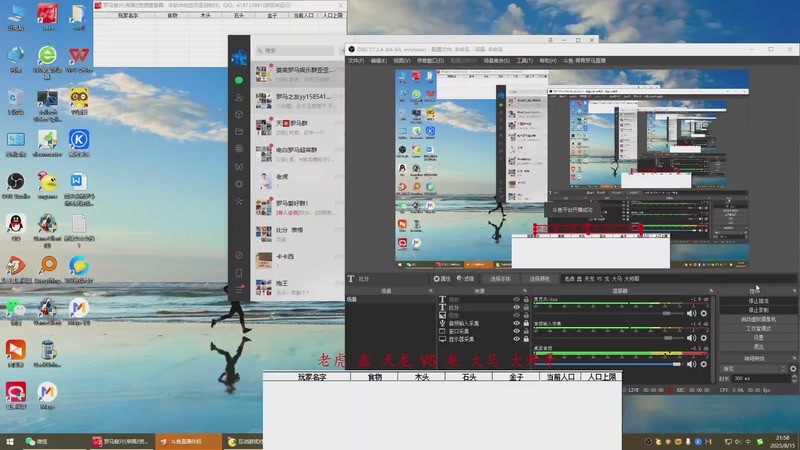Open the 帮助(H) menu in OBS

coord(548,61)
